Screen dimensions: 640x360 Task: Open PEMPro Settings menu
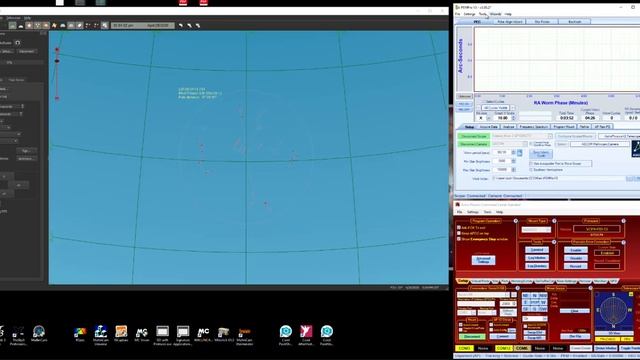(469, 14)
